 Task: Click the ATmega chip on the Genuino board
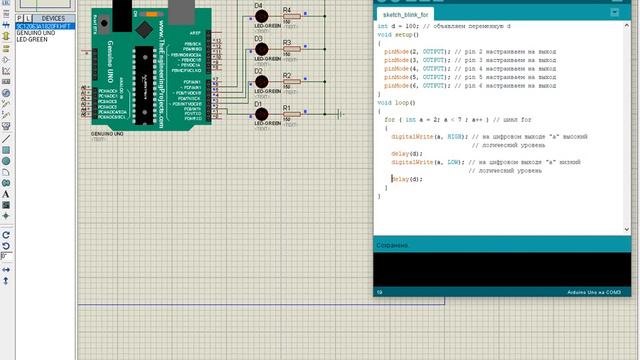pos(144,85)
